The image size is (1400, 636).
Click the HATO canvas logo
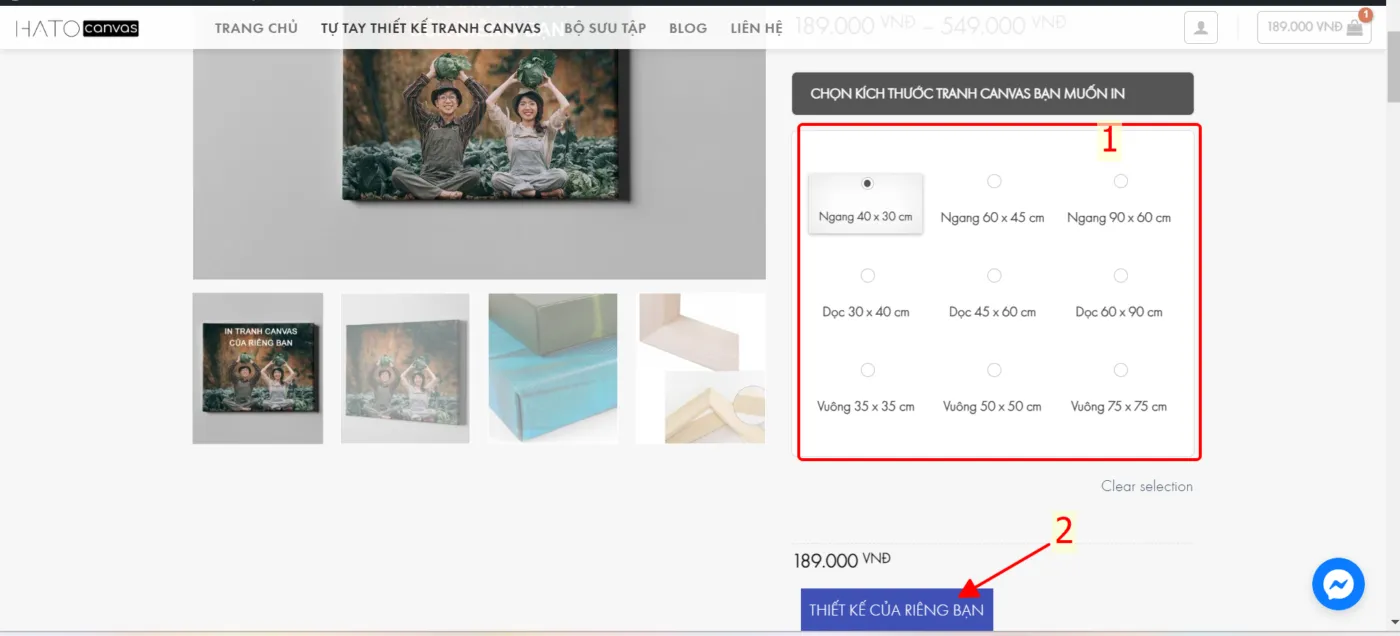tap(77, 28)
